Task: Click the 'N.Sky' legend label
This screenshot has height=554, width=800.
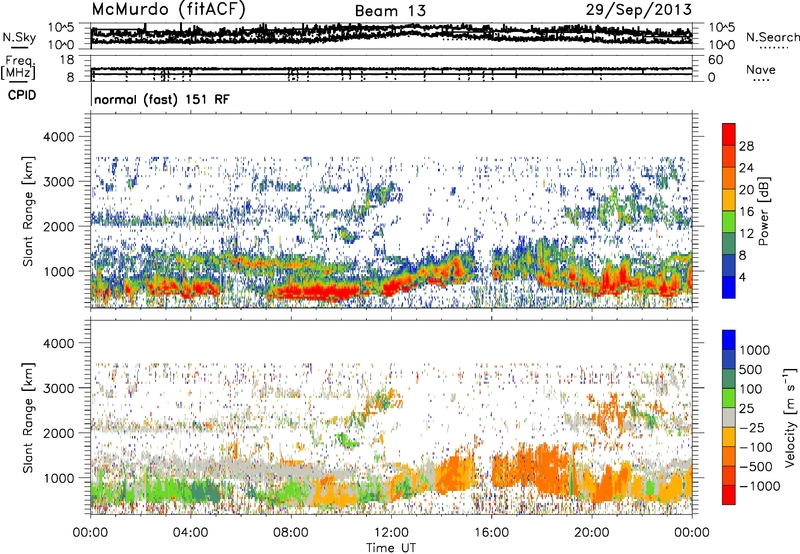Action: [19, 37]
